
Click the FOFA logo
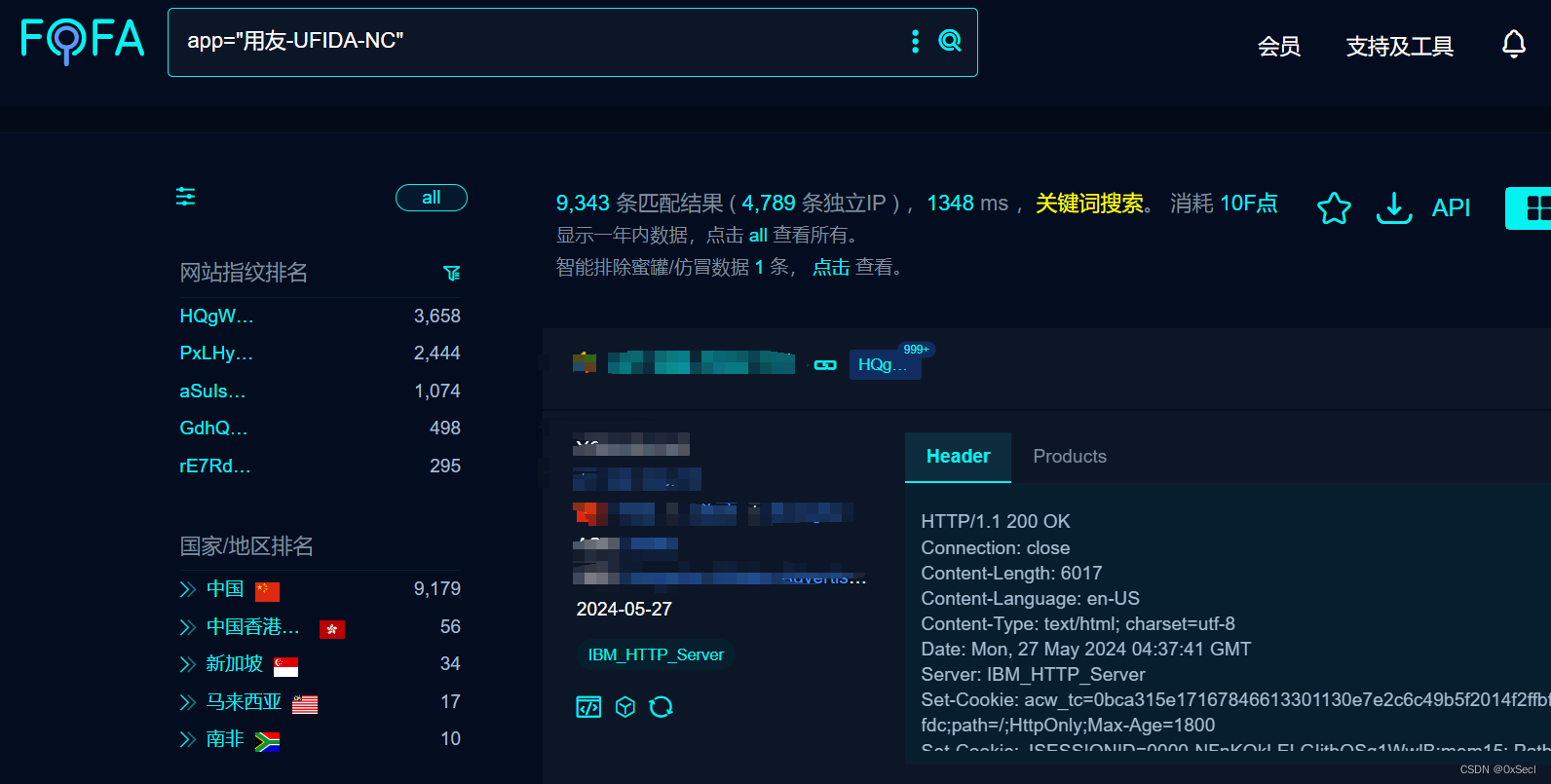pos(83,41)
